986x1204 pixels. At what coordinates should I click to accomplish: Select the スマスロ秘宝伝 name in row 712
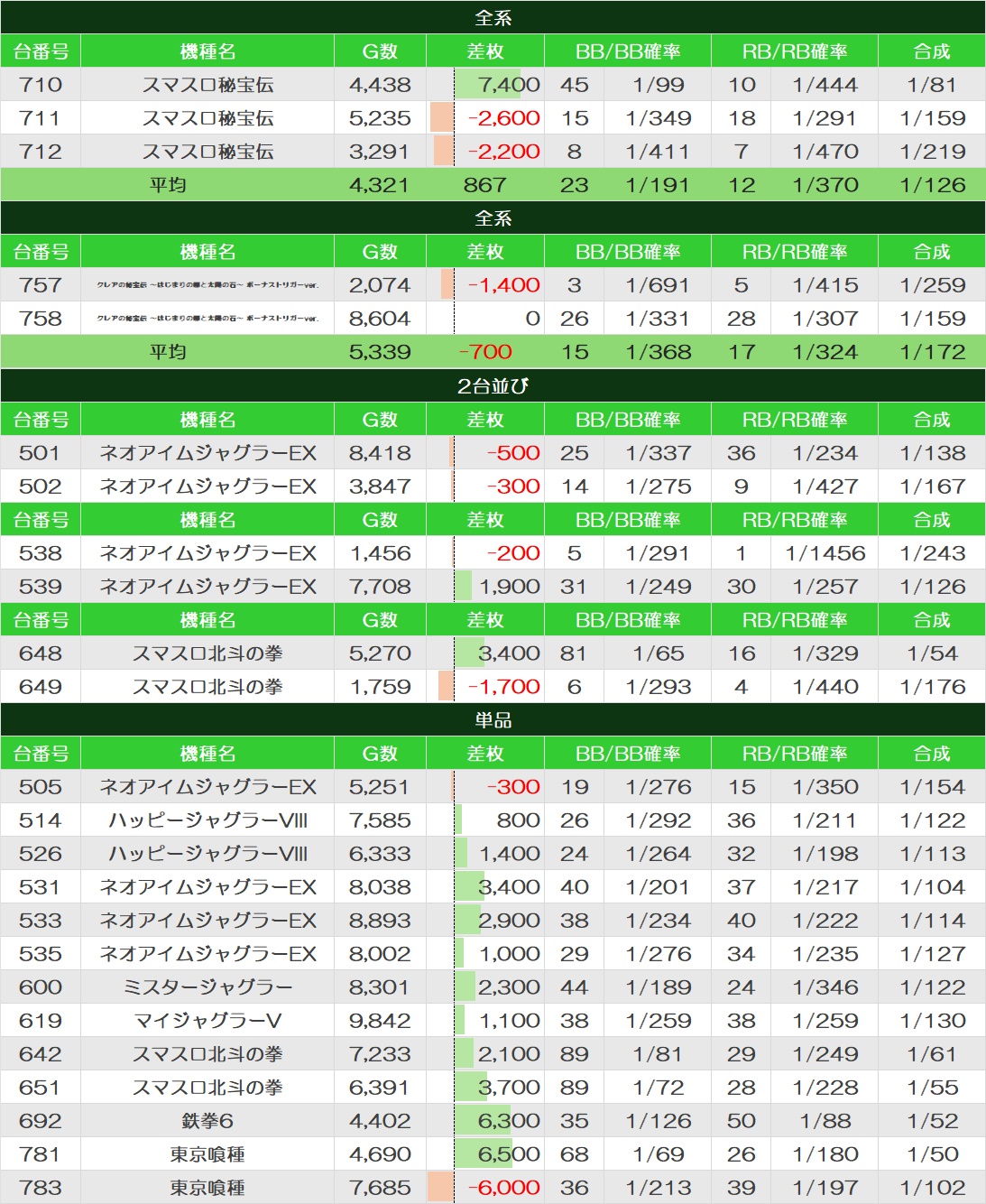tap(207, 152)
